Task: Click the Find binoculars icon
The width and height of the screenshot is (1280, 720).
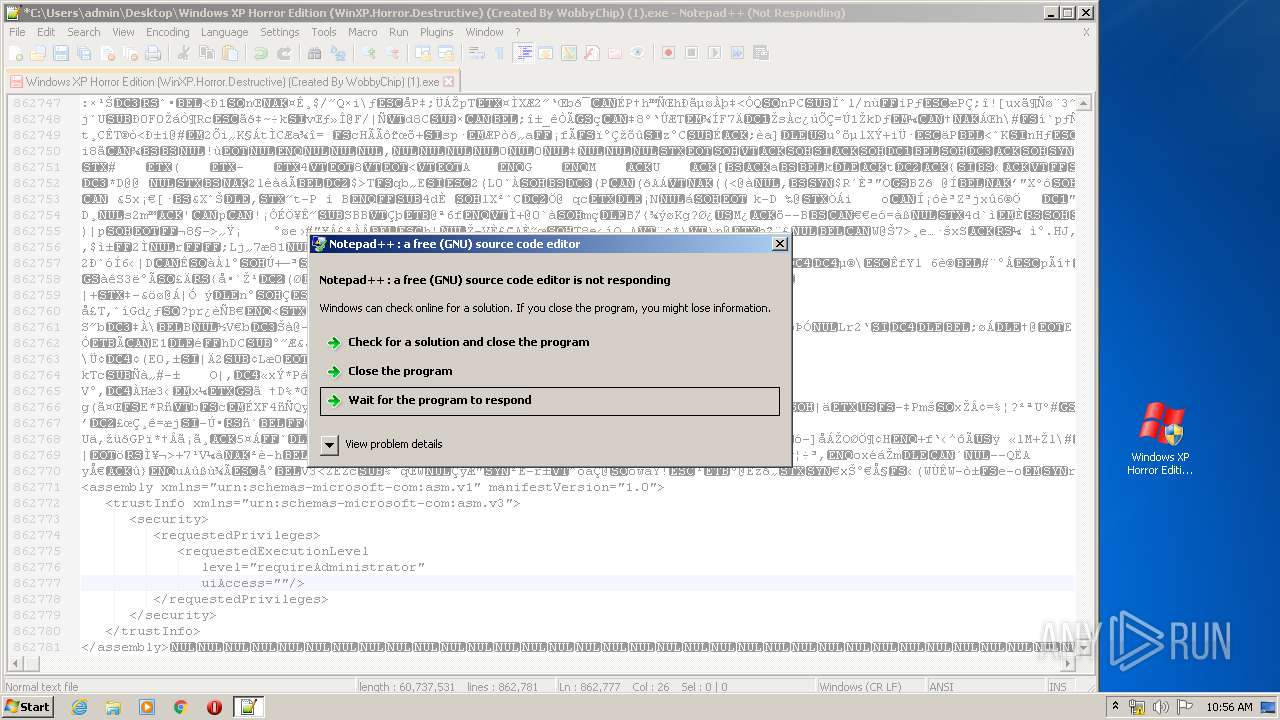Action: (x=313, y=53)
